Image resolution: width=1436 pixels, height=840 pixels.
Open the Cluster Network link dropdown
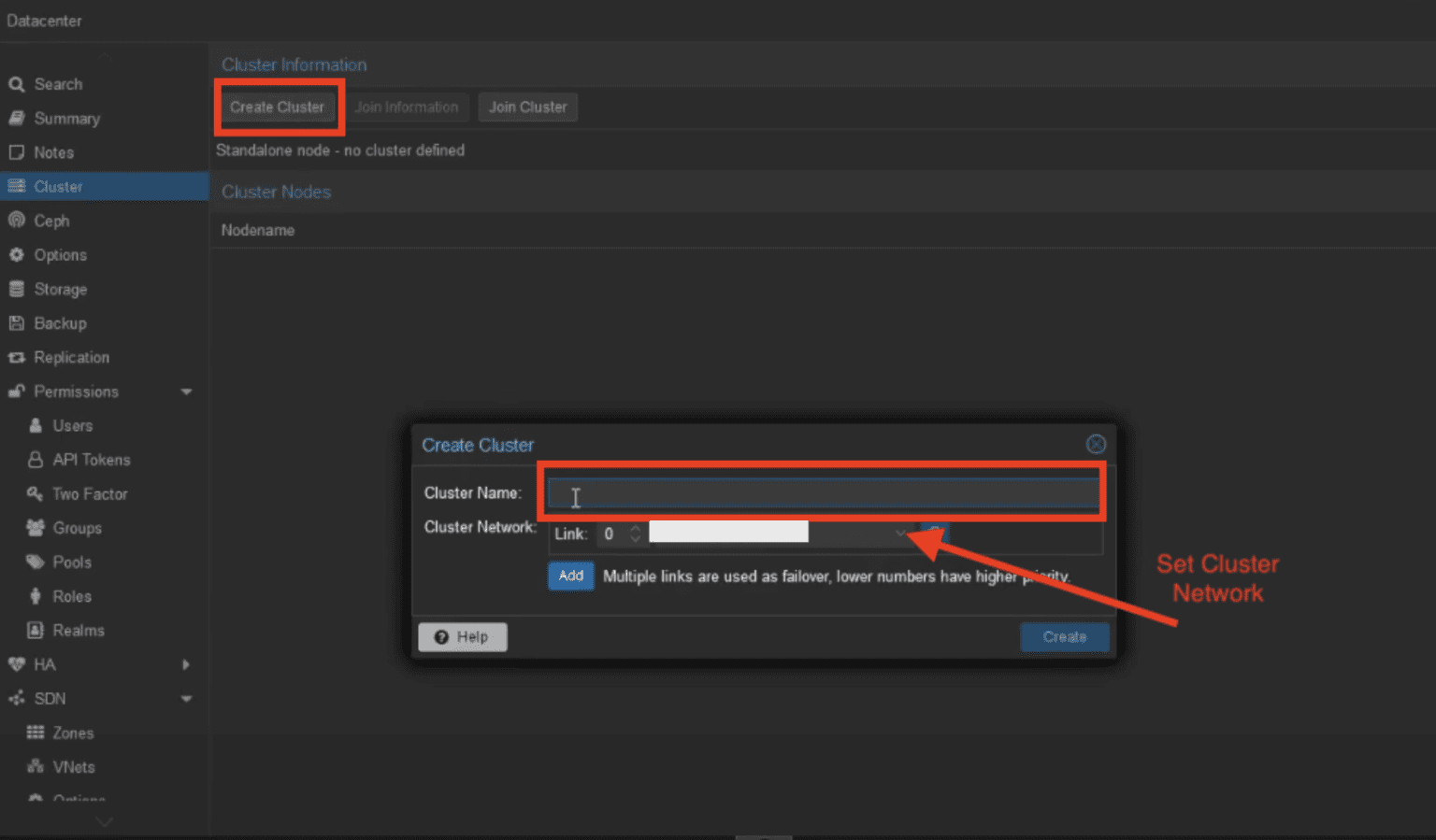coord(899,533)
